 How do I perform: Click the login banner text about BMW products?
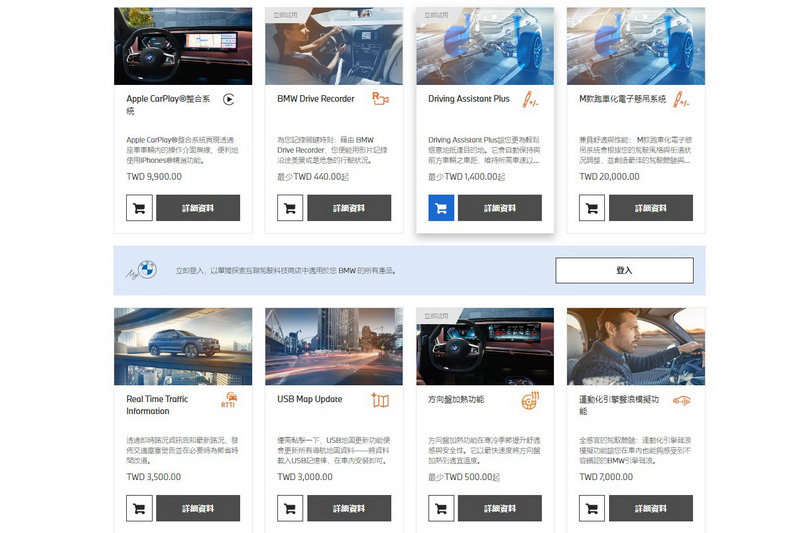pos(286,270)
